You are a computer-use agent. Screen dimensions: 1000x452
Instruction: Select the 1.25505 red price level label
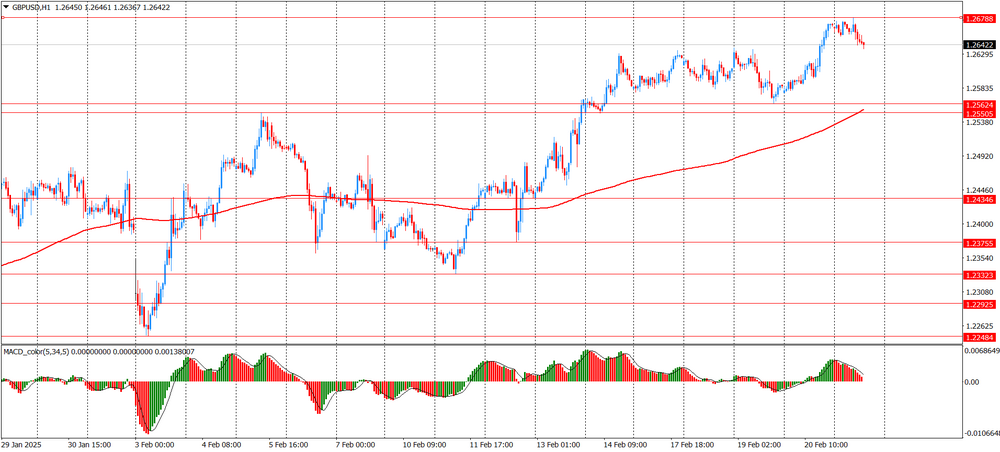coord(979,114)
